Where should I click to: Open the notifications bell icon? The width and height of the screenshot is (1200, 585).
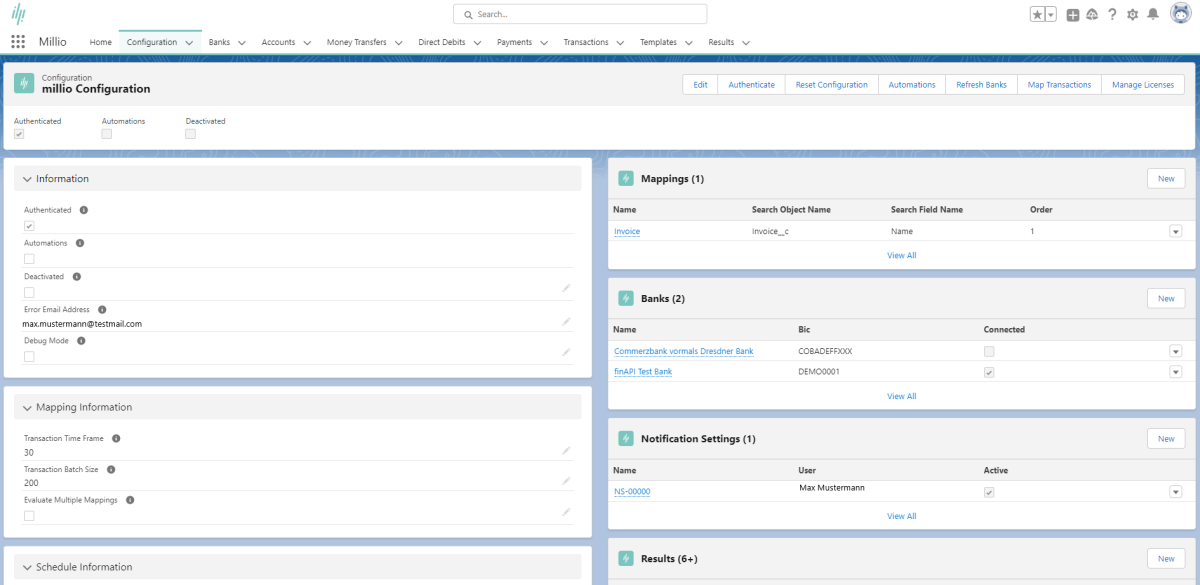tap(1153, 14)
